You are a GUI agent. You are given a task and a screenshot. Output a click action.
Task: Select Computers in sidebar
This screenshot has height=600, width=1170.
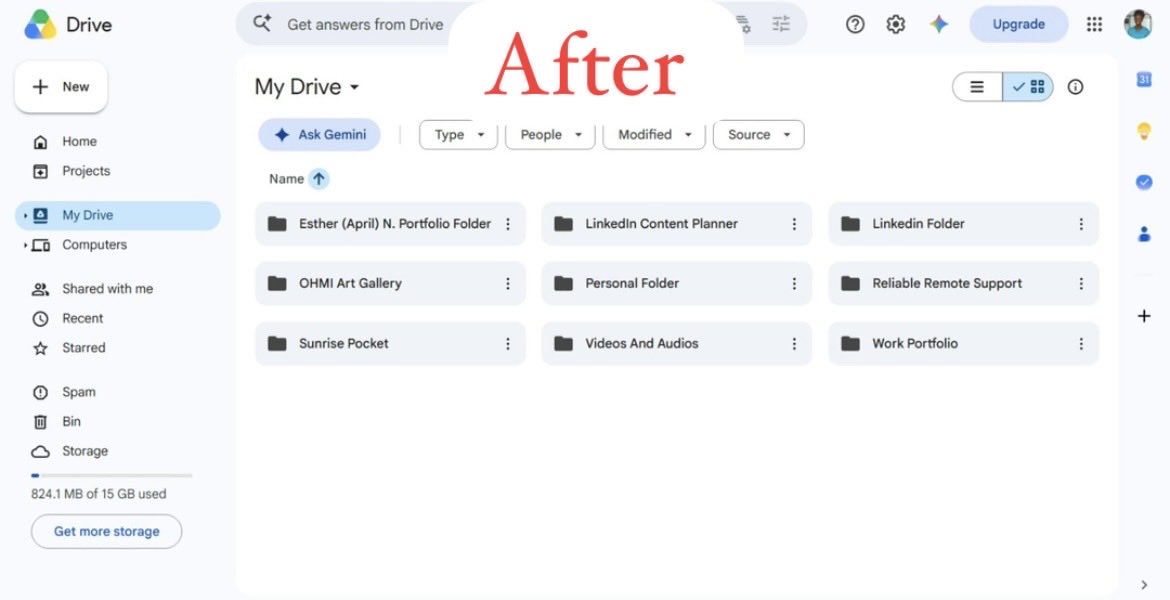(94, 245)
